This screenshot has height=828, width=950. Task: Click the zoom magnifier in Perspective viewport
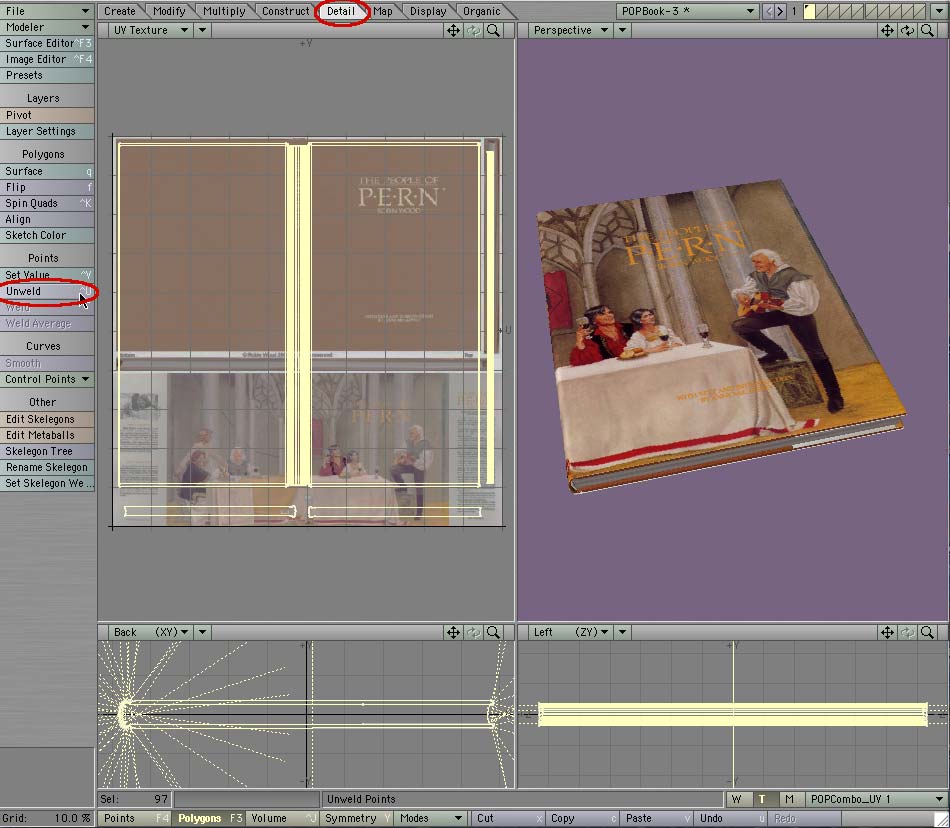click(x=927, y=30)
